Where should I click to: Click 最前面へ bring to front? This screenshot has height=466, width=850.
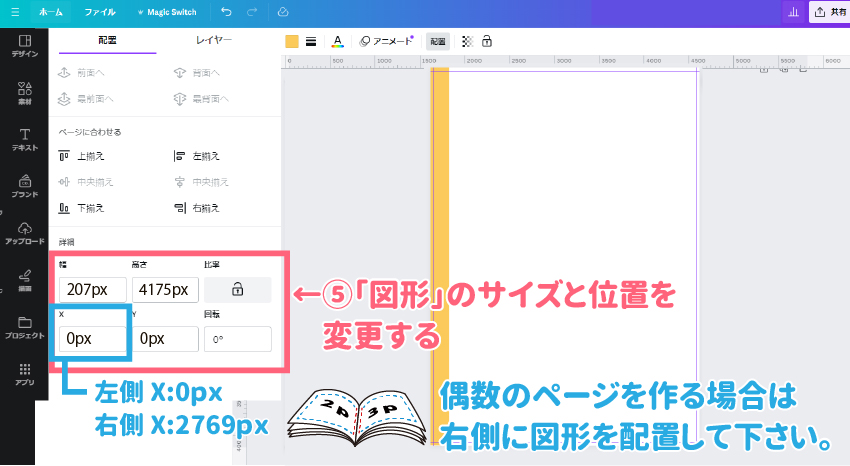(86, 99)
